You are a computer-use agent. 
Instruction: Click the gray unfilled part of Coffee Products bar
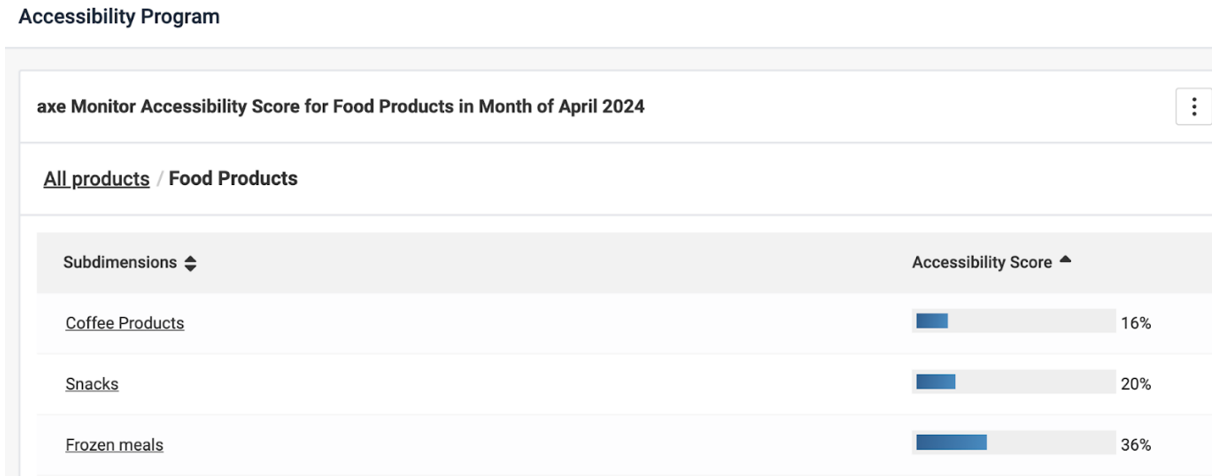click(x=1030, y=321)
